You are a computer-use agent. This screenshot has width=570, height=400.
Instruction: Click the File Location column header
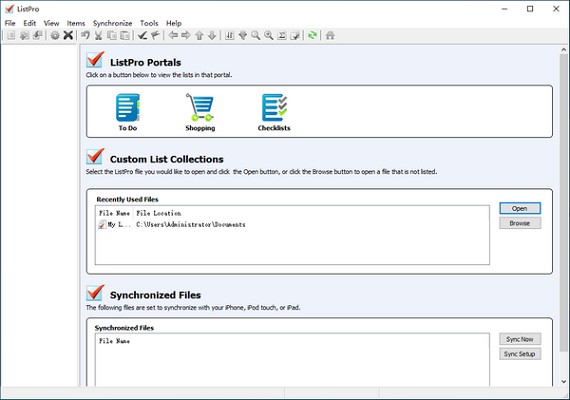click(159, 213)
